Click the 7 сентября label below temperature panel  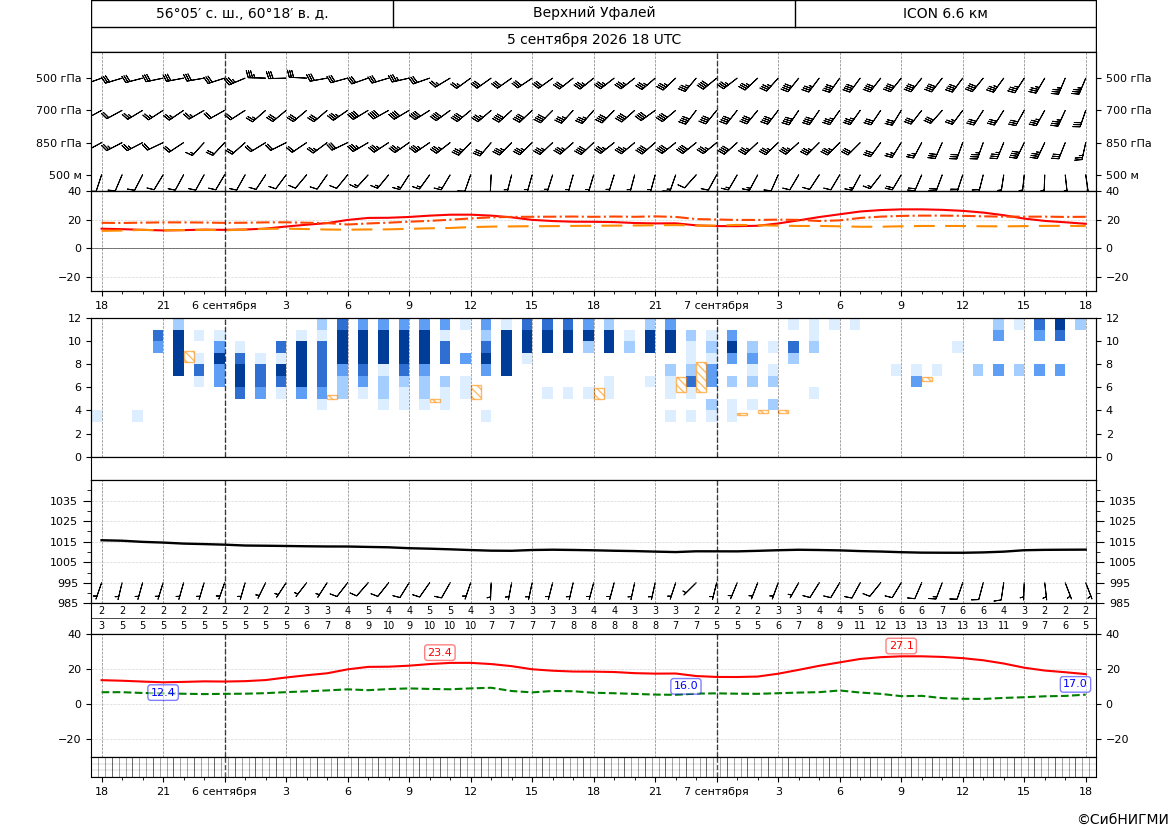716,305
